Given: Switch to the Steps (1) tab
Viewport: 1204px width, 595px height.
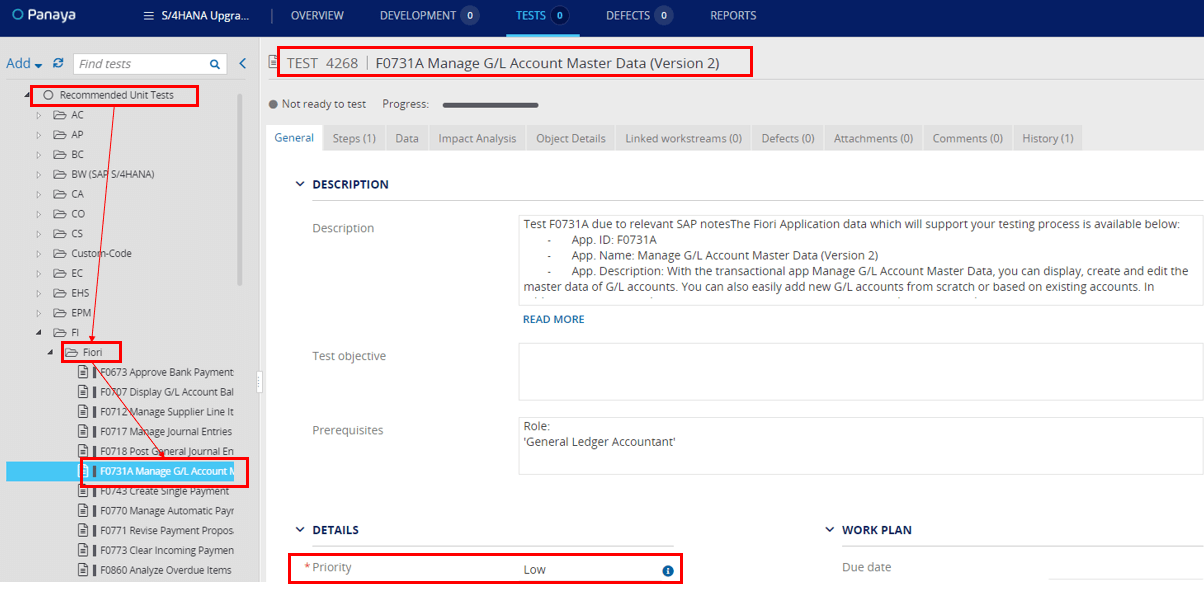Looking at the screenshot, I should (x=354, y=138).
